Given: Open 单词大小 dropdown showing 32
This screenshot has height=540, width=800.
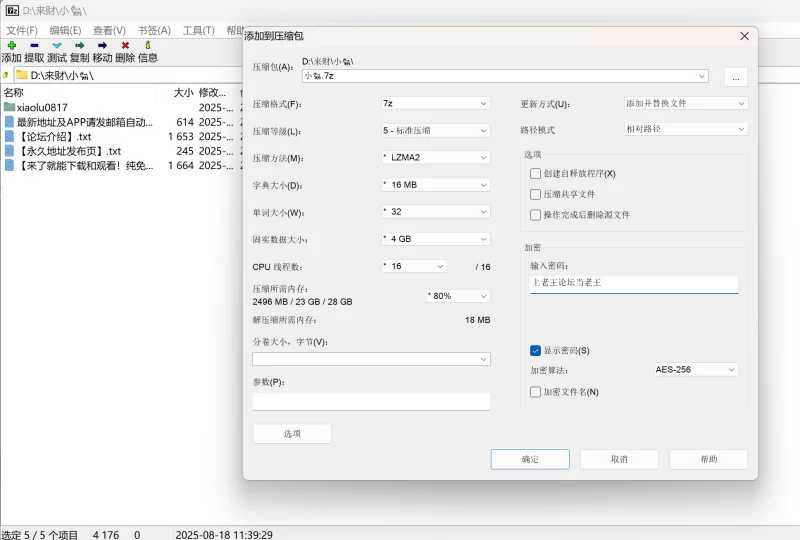Looking at the screenshot, I should (436, 212).
